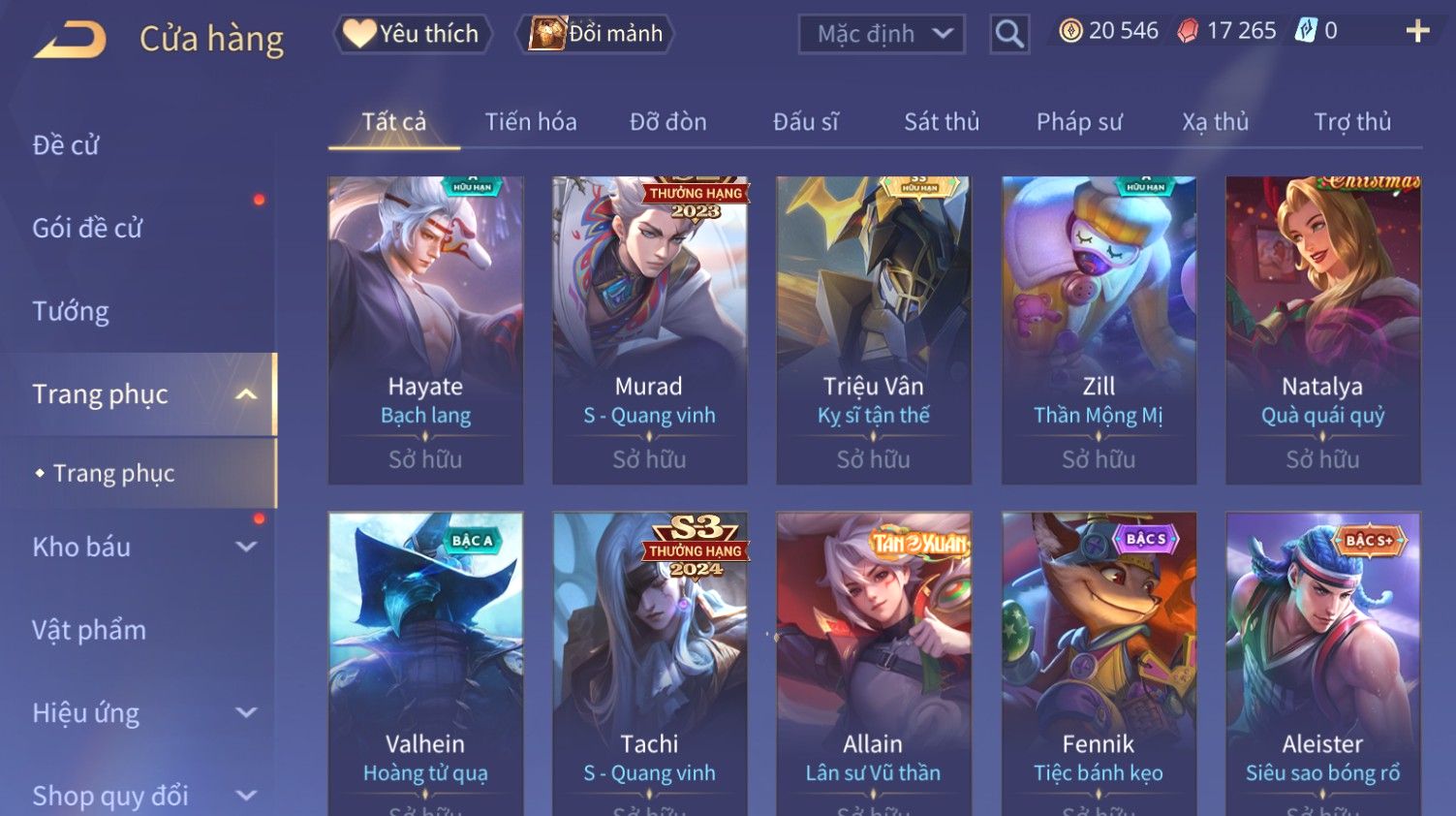Tap the heart icon in Yêu thích
This screenshot has width=1456, height=816.
358,34
